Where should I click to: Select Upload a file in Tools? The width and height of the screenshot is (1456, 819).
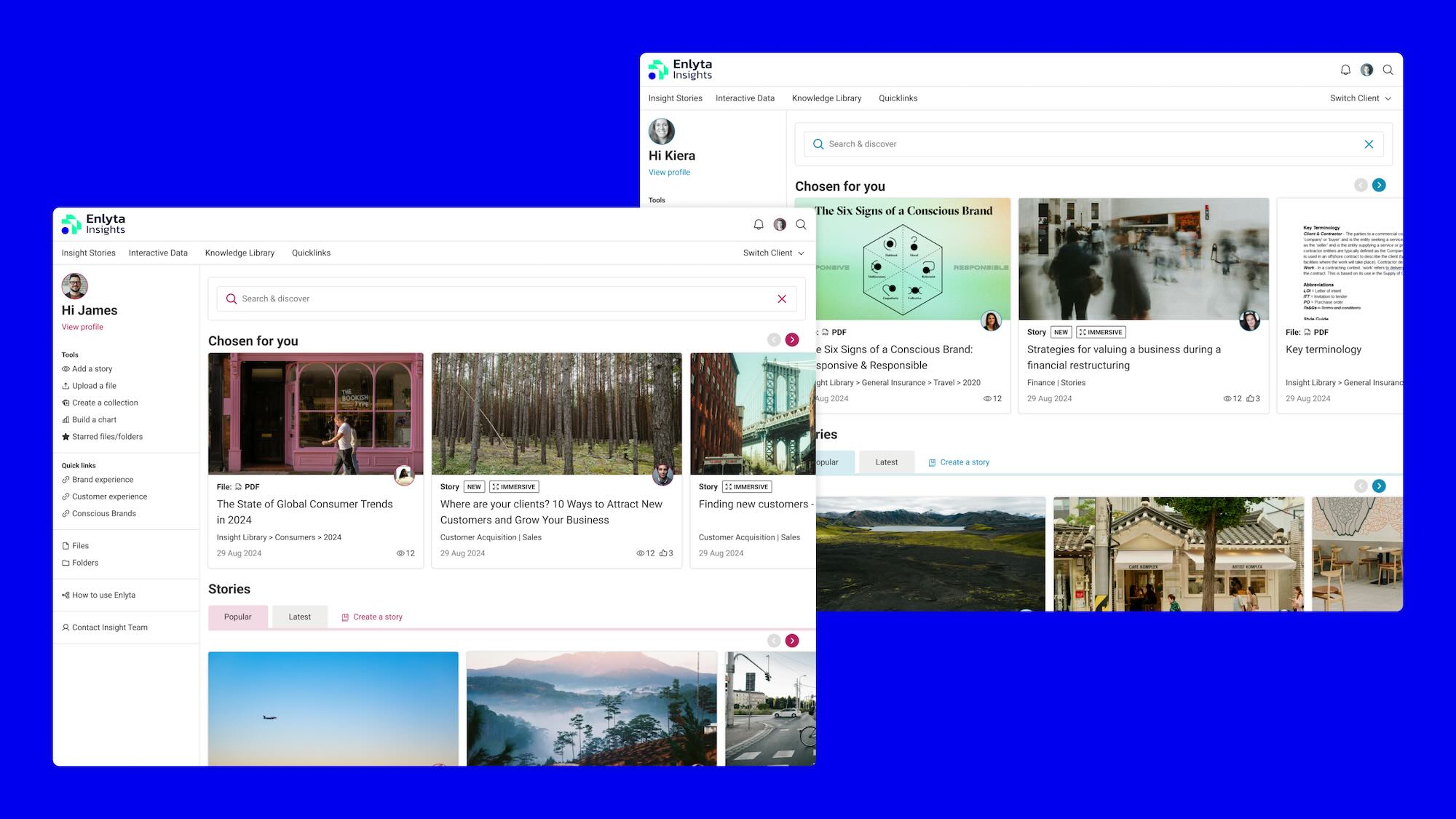pyautogui.click(x=94, y=386)
